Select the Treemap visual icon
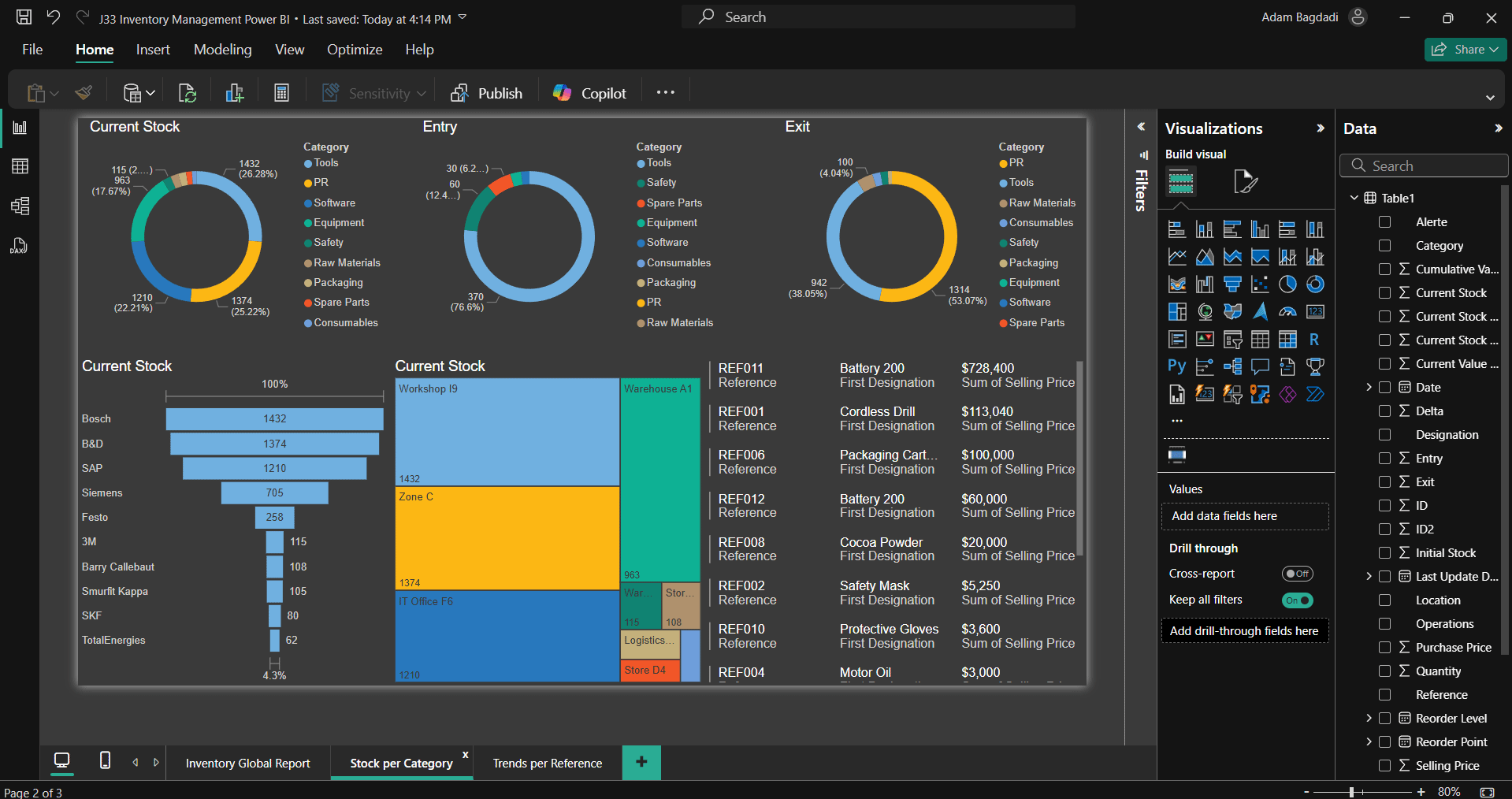The height and width of the screenshot is (799, 1512). click(1177, 312)
